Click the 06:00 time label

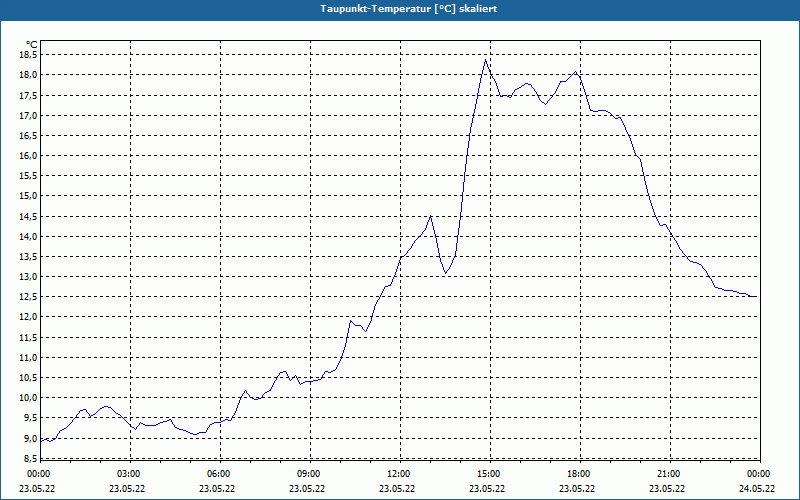tap(218, 474)
